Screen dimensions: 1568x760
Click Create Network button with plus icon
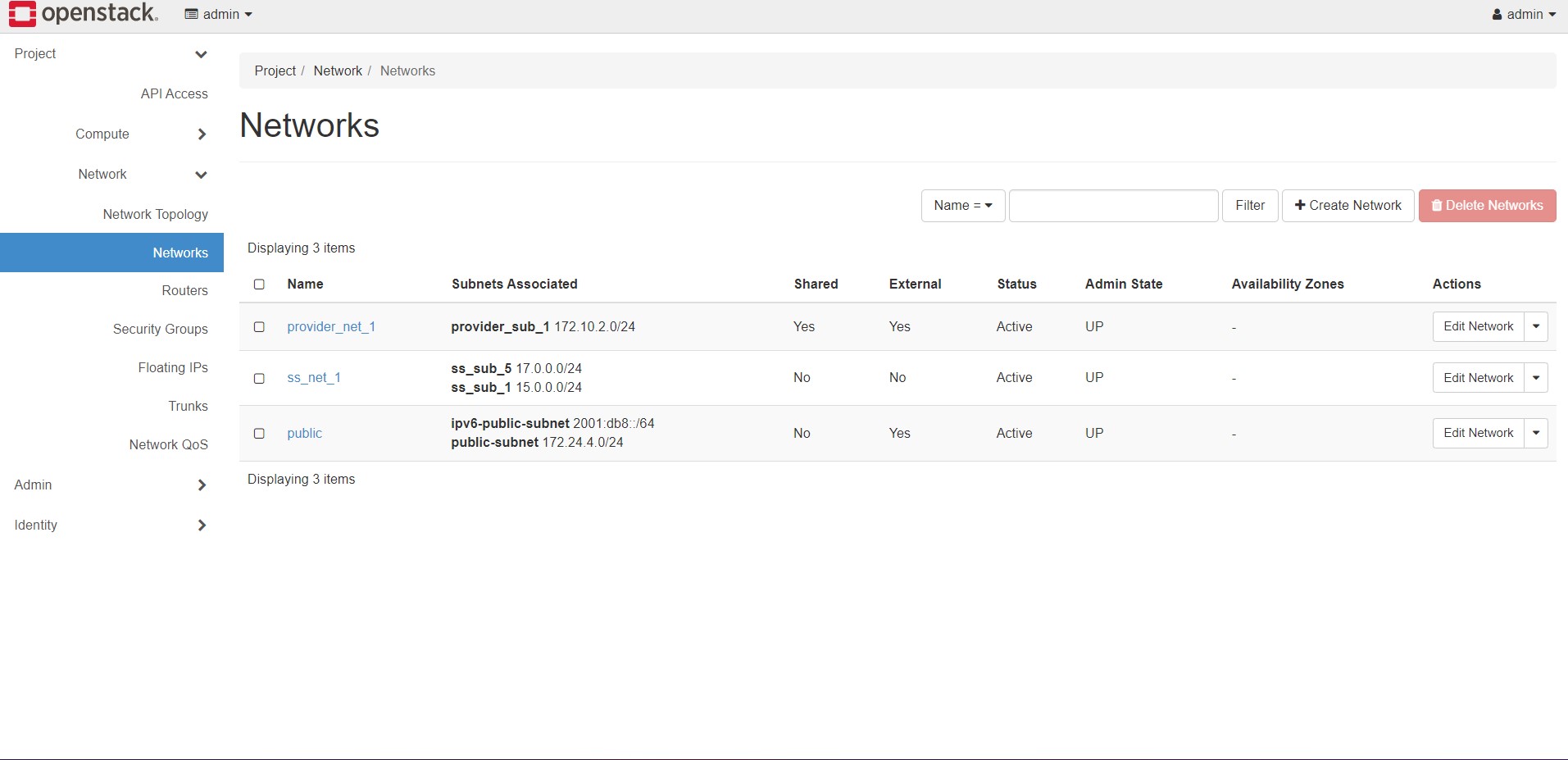tap(1348, 206)
